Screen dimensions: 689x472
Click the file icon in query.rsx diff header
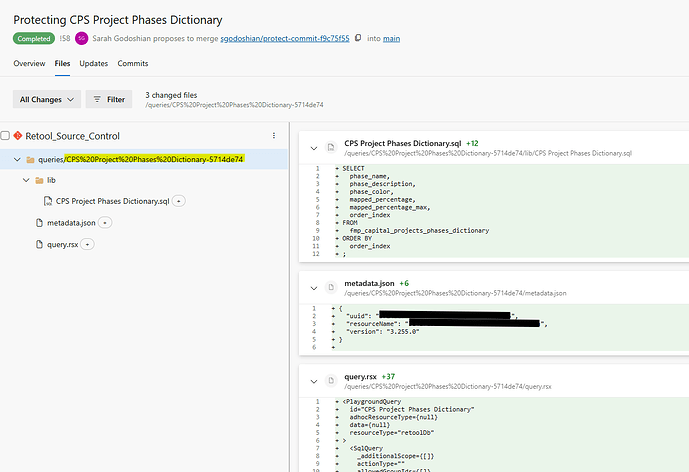(x=332, y=381)
